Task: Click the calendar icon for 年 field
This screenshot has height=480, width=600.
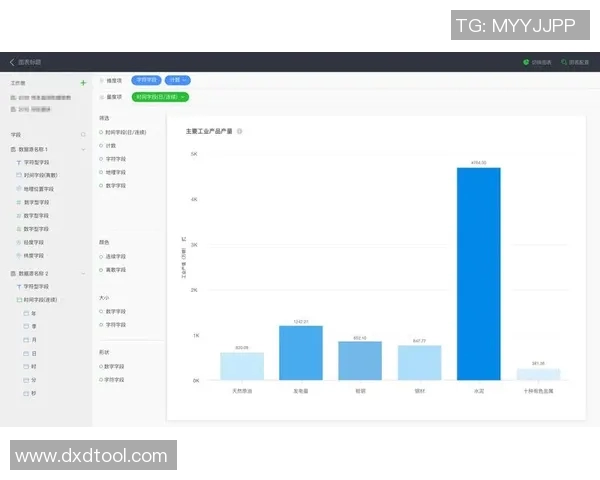Action: coord(26,313)
